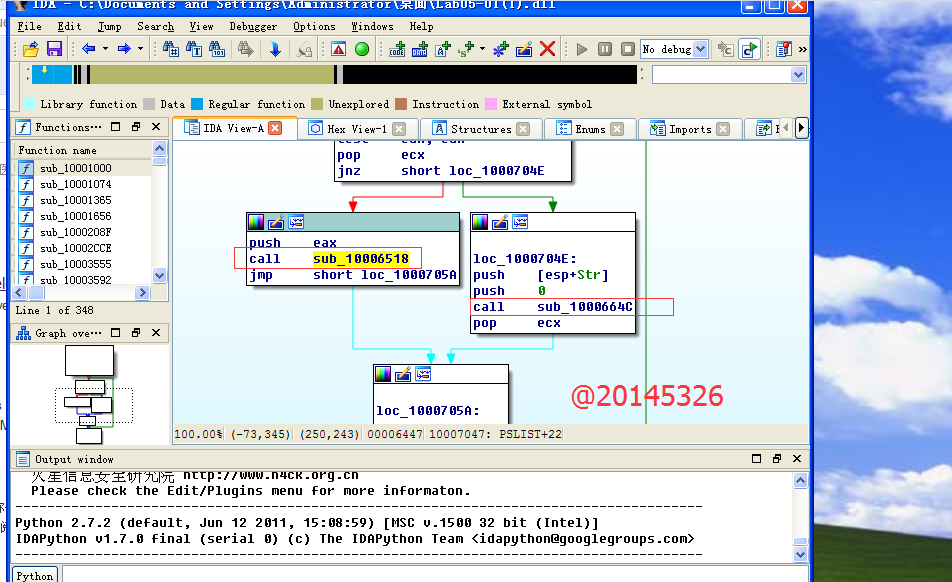Viewport: 952px width, 582px height.
Task: Click the Save database floppy icon
Action: tap(54, 49)
